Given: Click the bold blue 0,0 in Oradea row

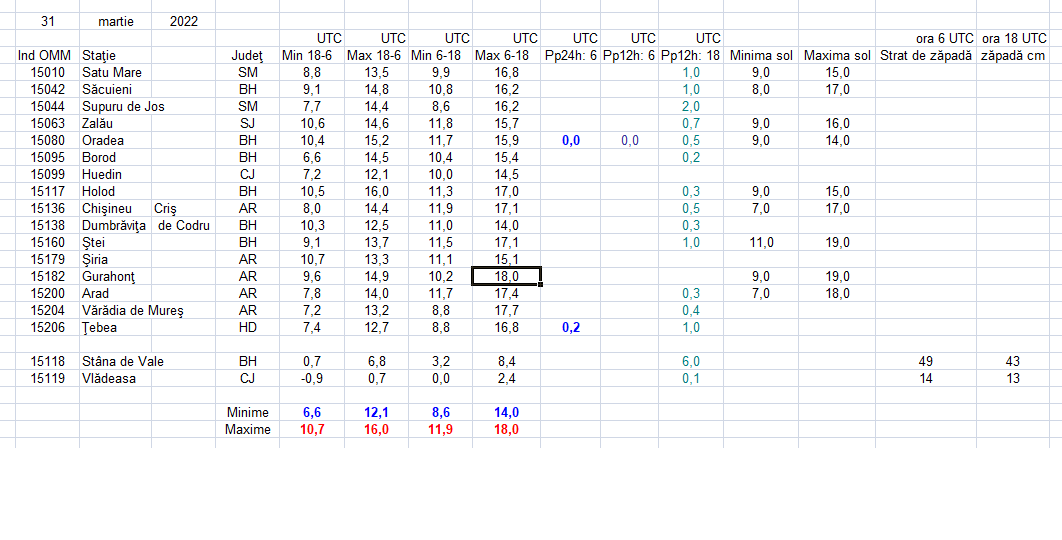Looking at the screenshot, I should pyautogui.click(x=571, y=140).
